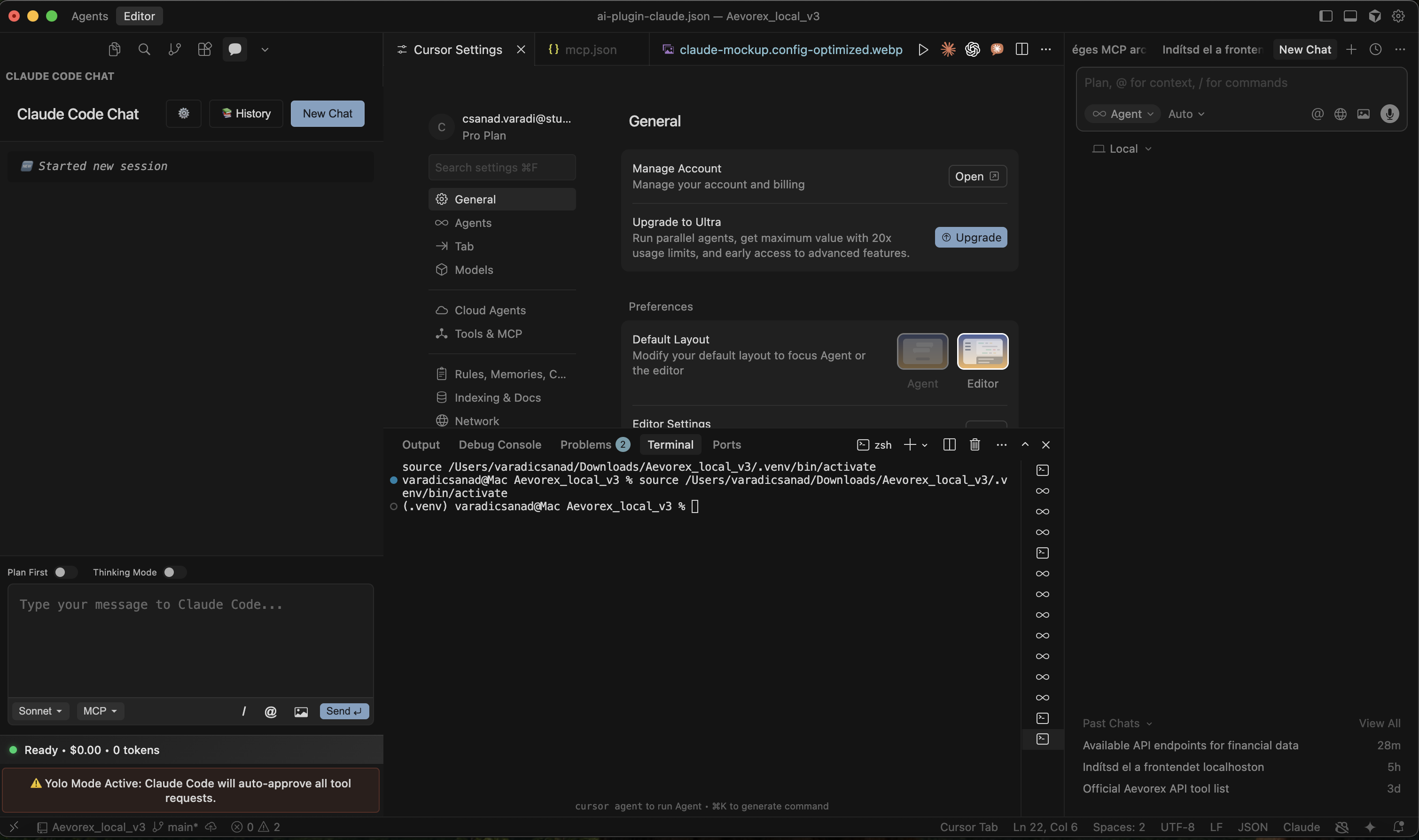
Task: Click the OpenAI logo icon in the tab bar
Action: click(973, 49)
